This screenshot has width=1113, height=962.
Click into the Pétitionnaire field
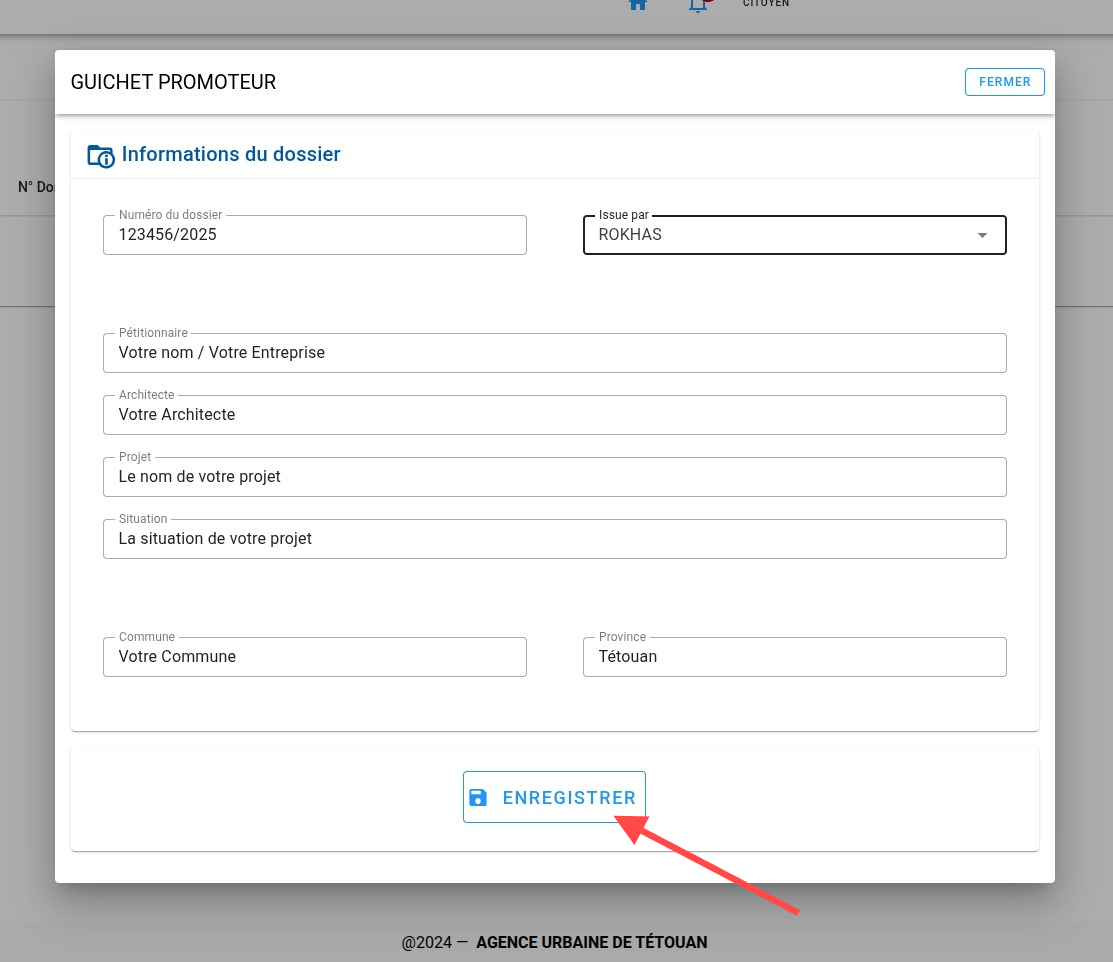coord(554,353)
